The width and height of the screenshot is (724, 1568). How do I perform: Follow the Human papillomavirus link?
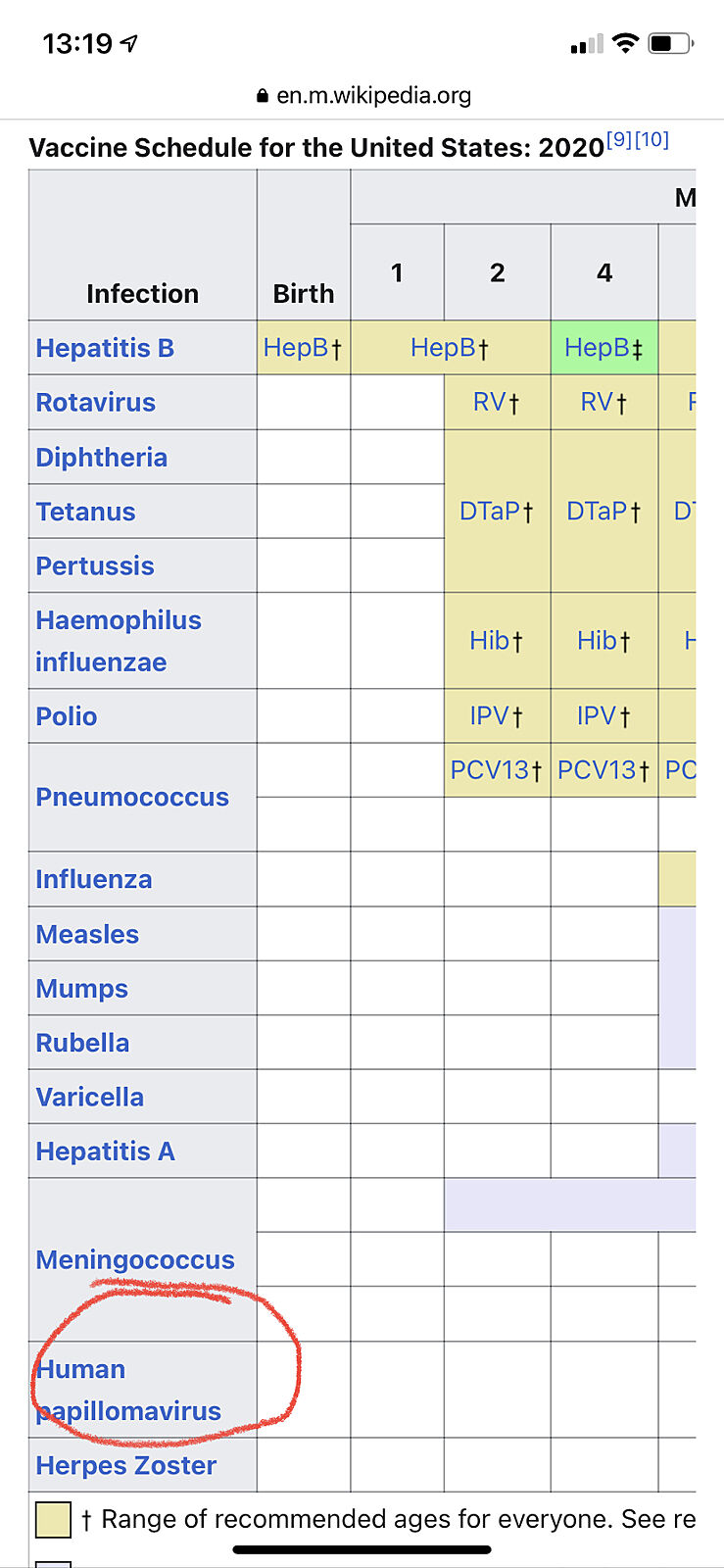tap(128, 1391)
